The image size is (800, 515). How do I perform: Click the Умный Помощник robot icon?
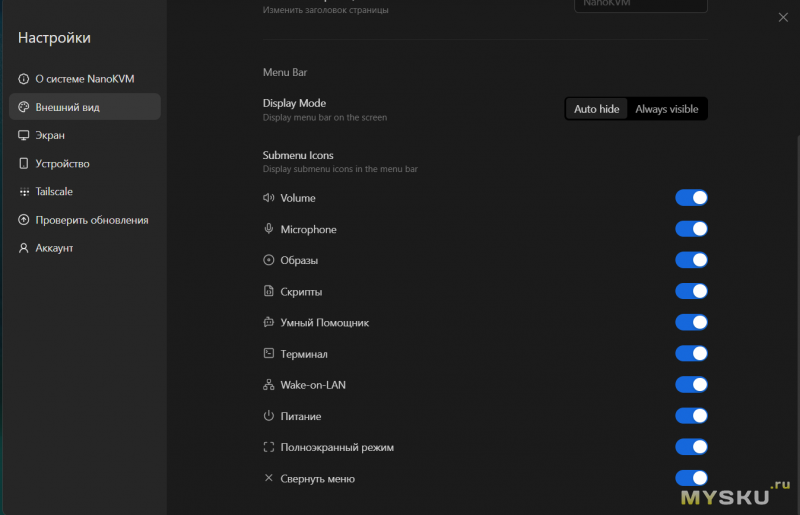click(268, 322)
